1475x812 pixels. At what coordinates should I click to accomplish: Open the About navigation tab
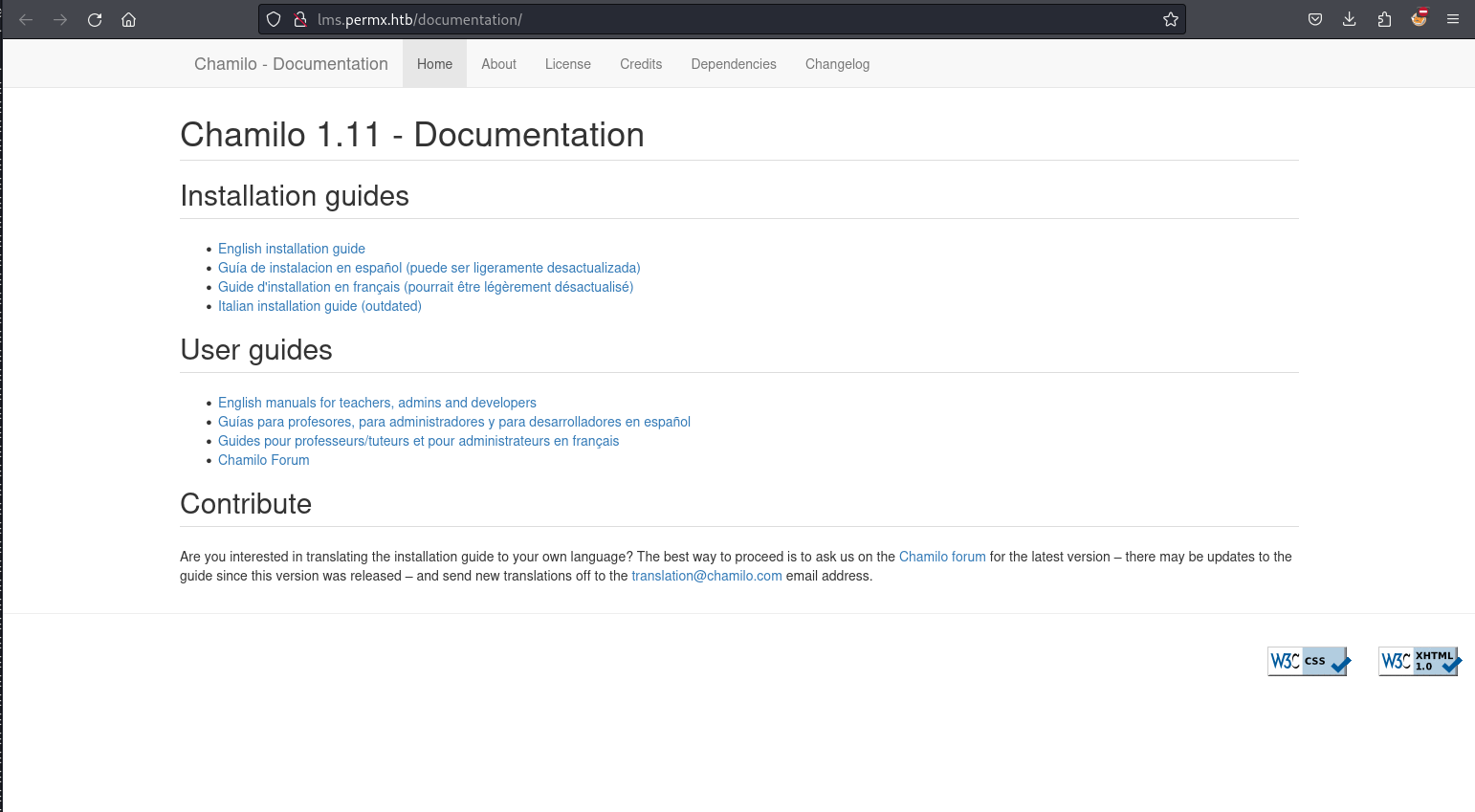(x=498, y=64)
